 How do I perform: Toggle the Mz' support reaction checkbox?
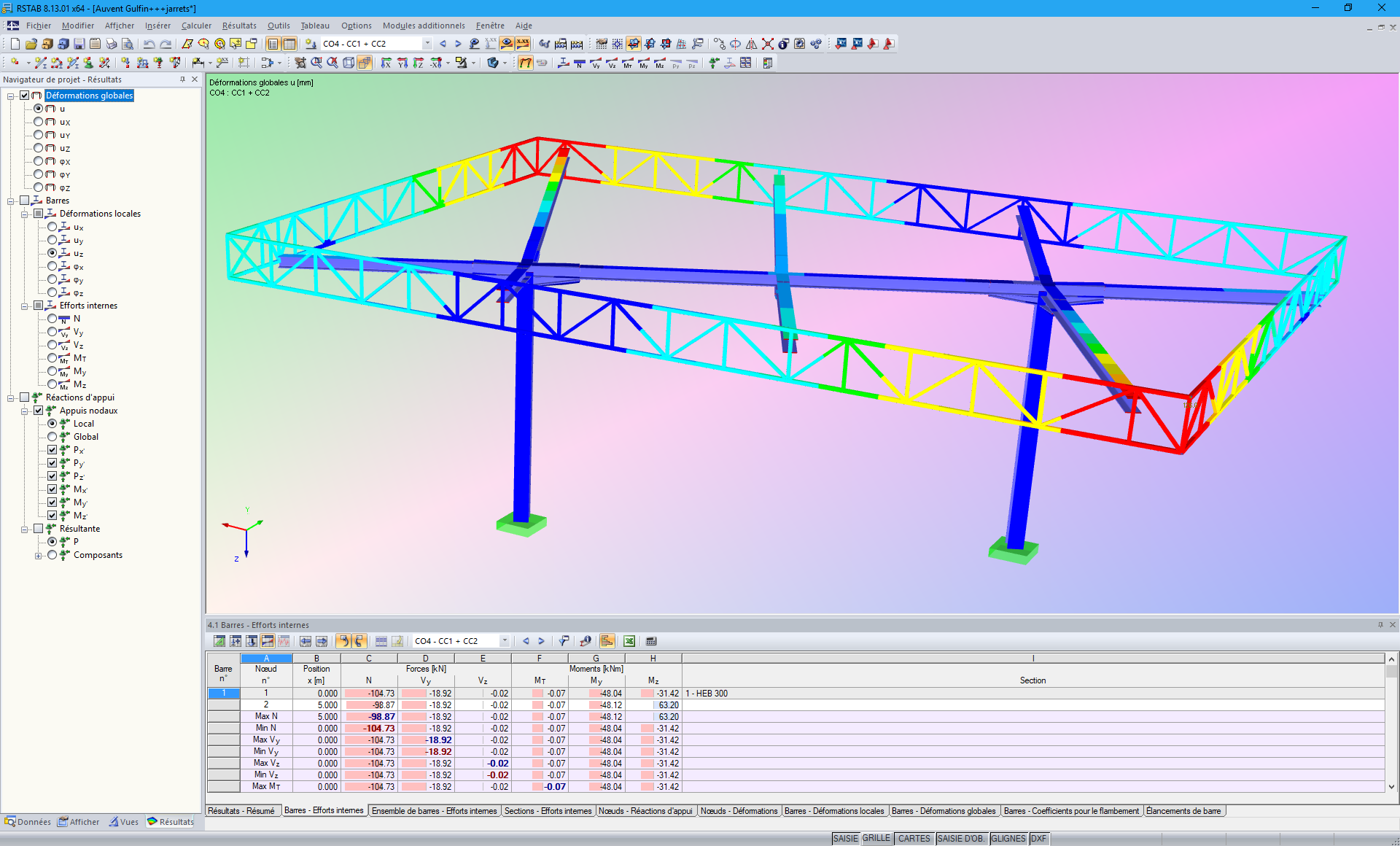pyautogui.click(x=52, y=516)
